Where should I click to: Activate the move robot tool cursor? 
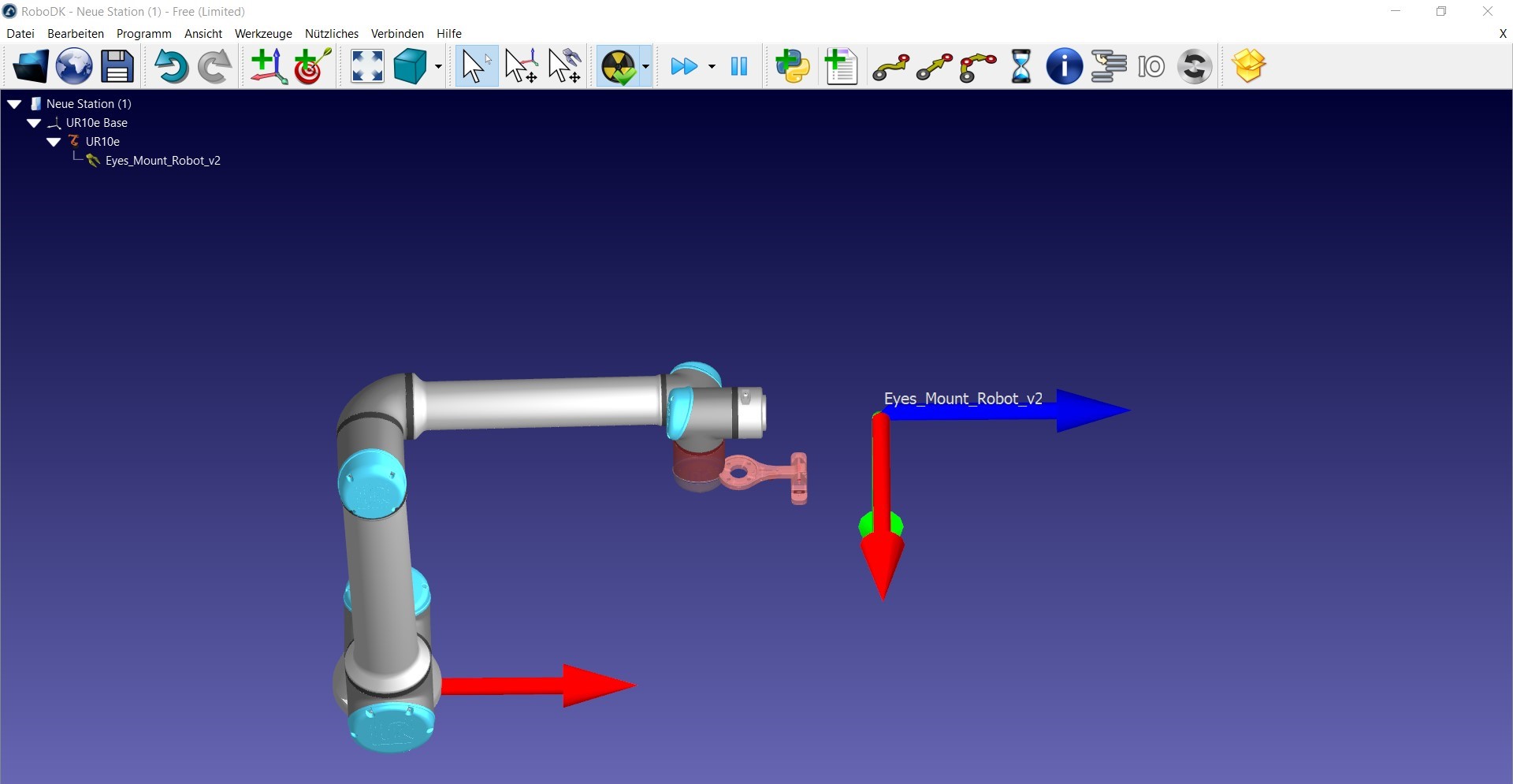[x=565, y=66]
